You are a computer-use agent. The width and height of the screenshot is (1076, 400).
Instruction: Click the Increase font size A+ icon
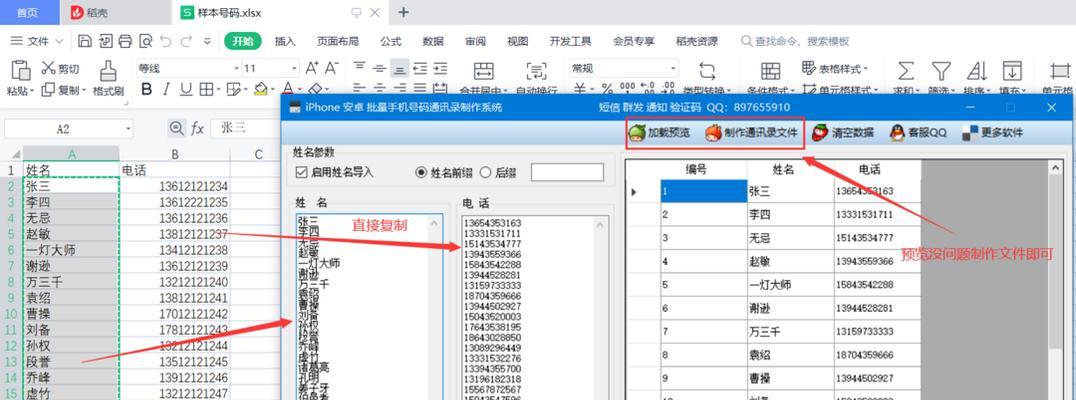[312, 68]
